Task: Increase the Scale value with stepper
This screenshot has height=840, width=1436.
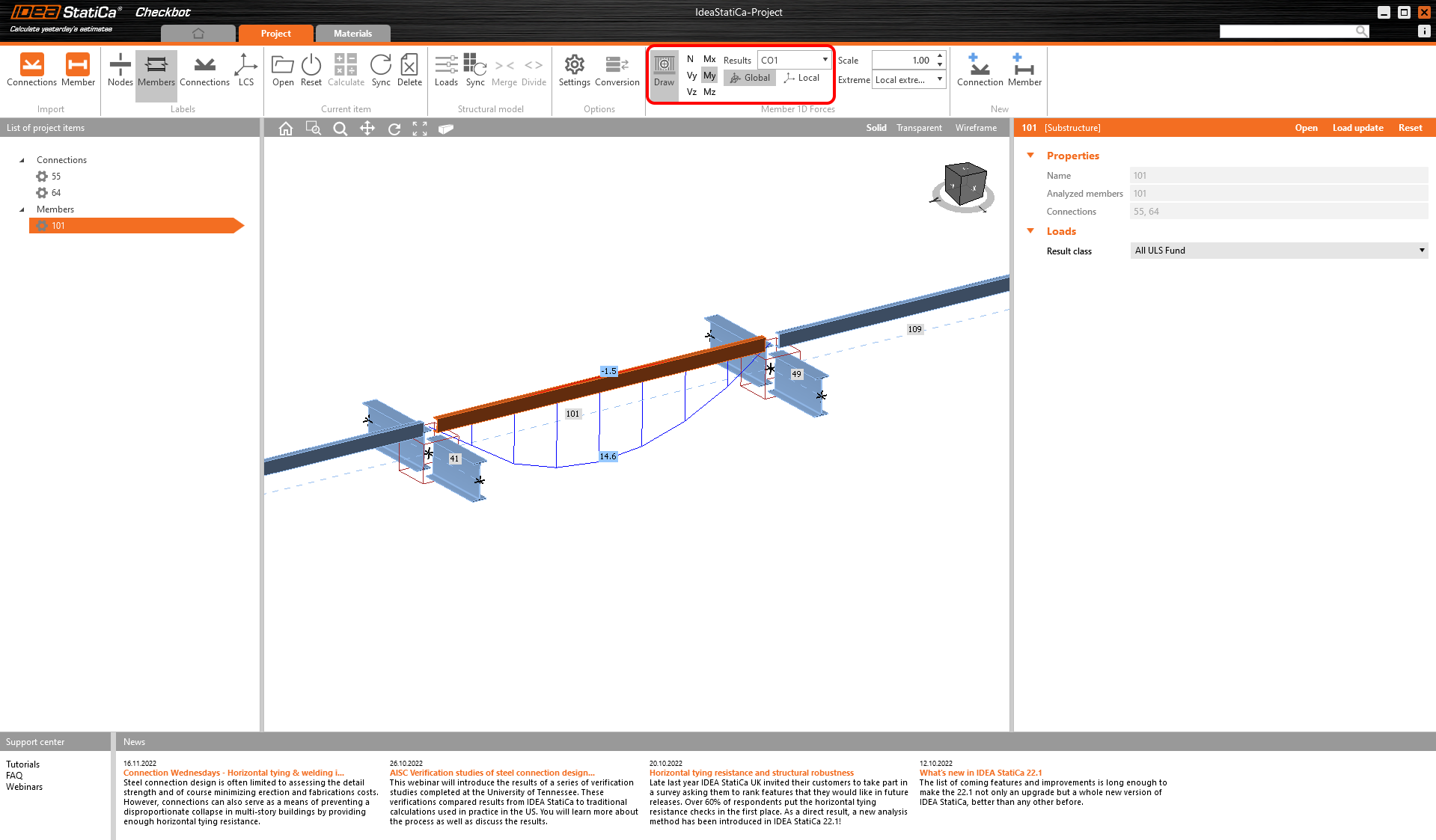Action: coord(940,56)
